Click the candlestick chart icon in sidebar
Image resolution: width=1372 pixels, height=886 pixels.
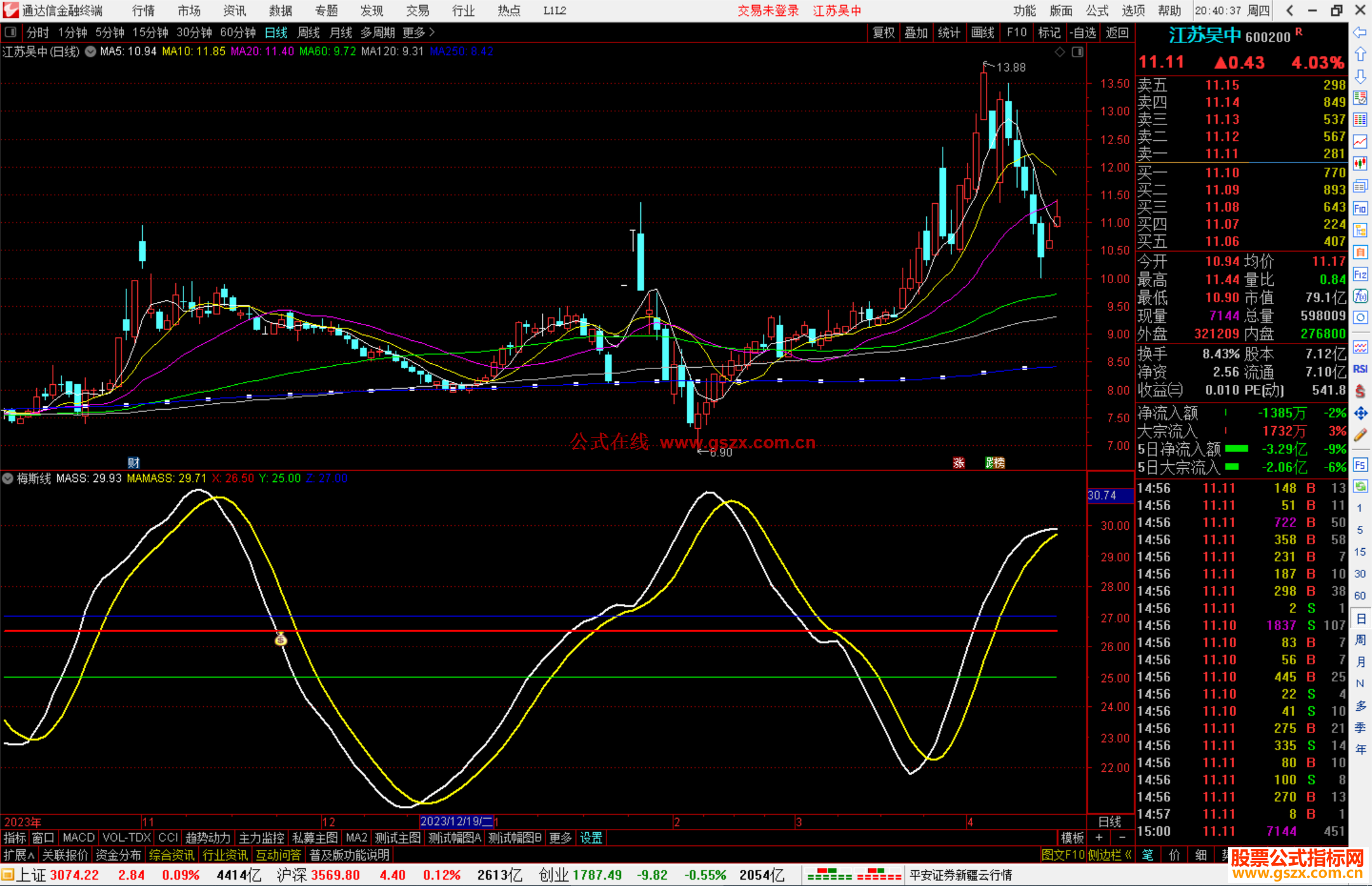pos(1360,164)
